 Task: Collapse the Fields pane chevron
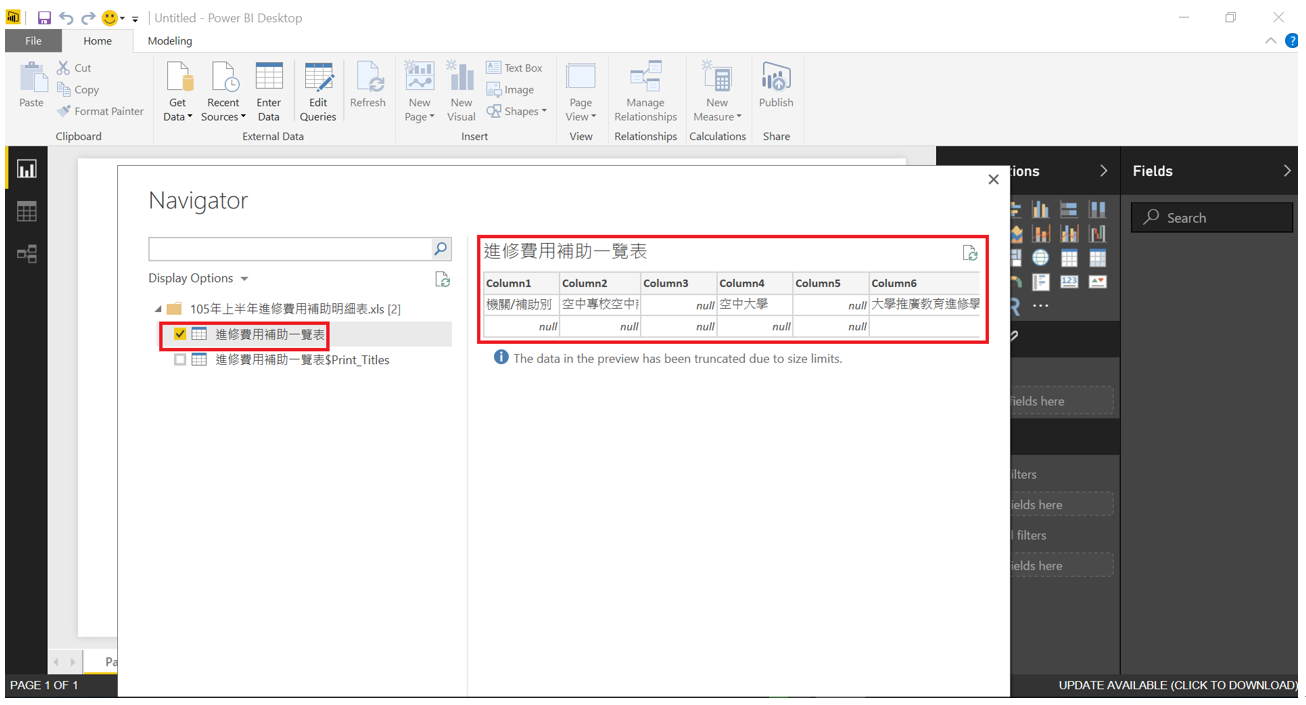point(1287,171)
